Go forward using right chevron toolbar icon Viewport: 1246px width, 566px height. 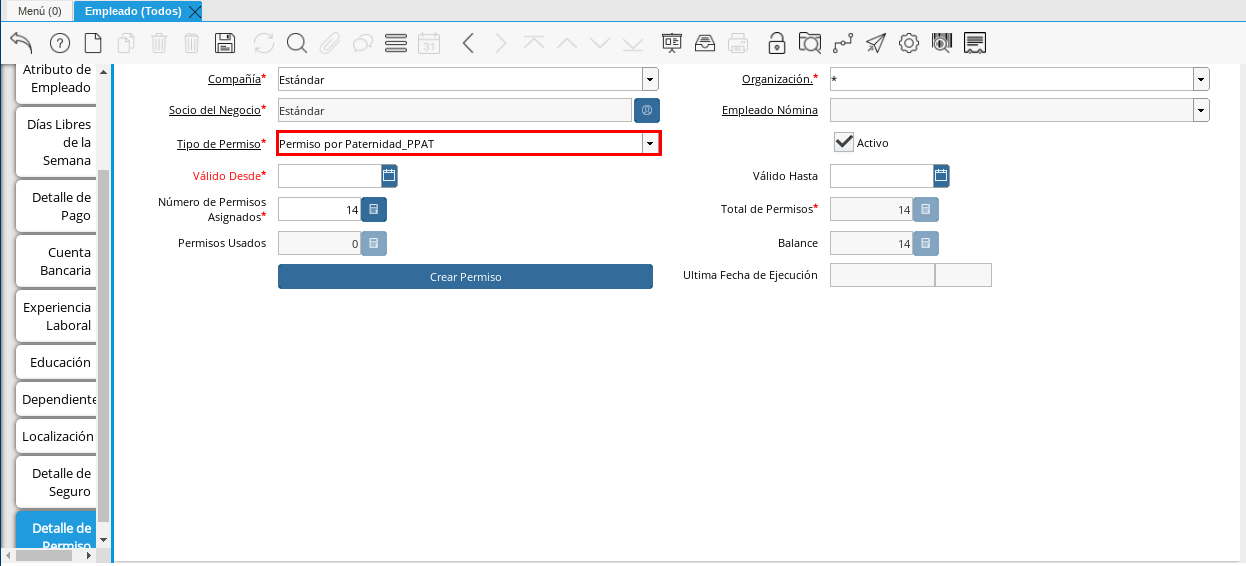pyautogui.click(x=500, y=43)
